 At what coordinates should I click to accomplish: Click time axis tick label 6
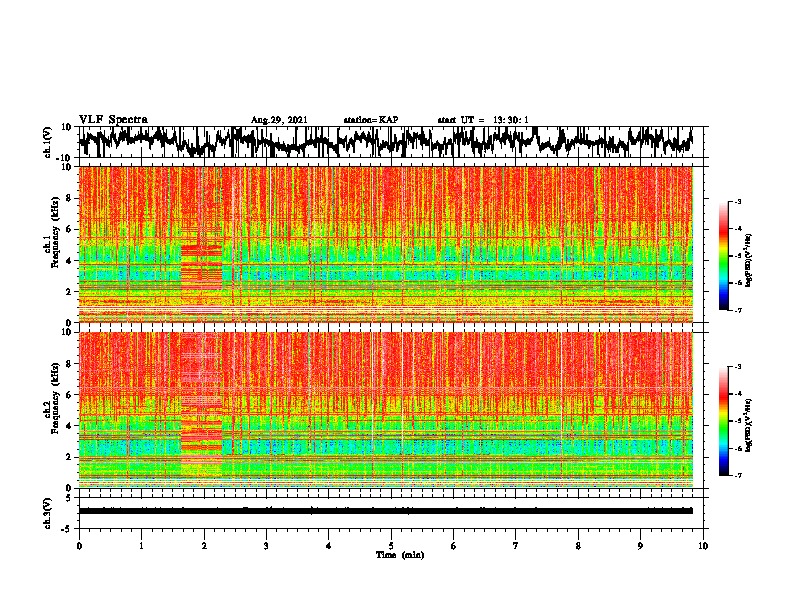point(454,546)
